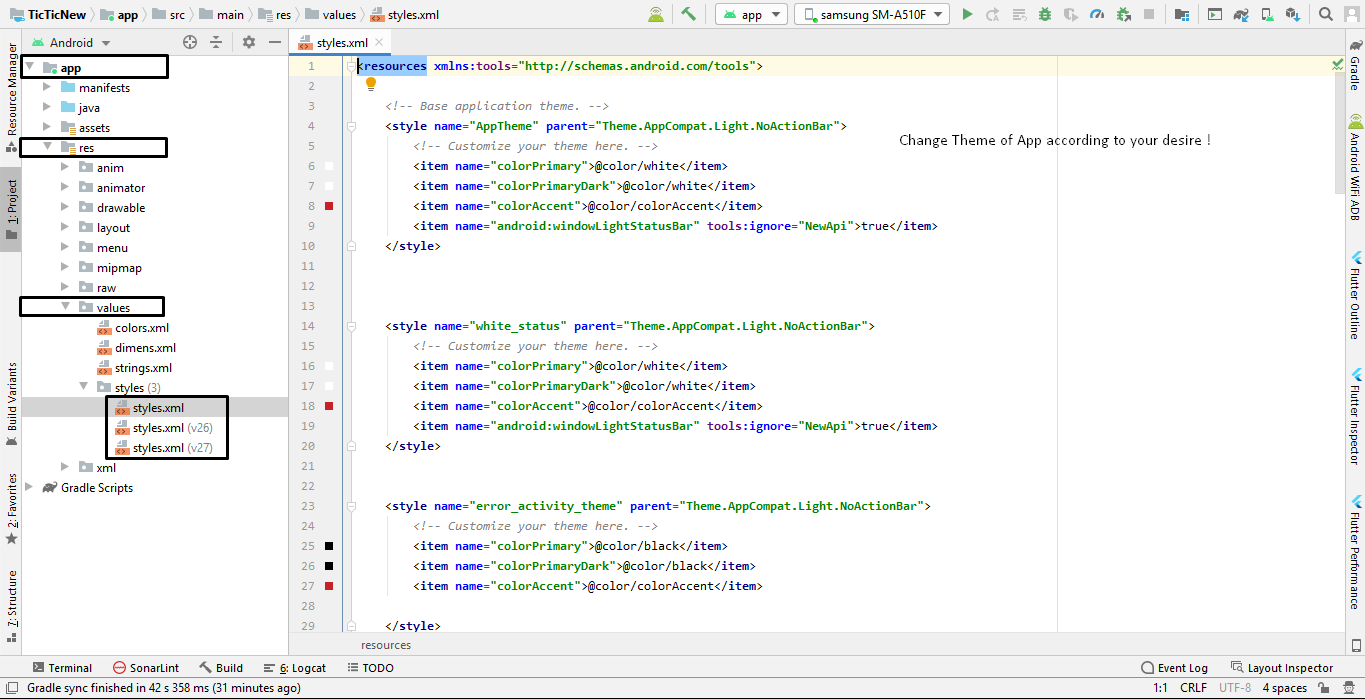Open the Terminal tool window tab

[62, 668]
